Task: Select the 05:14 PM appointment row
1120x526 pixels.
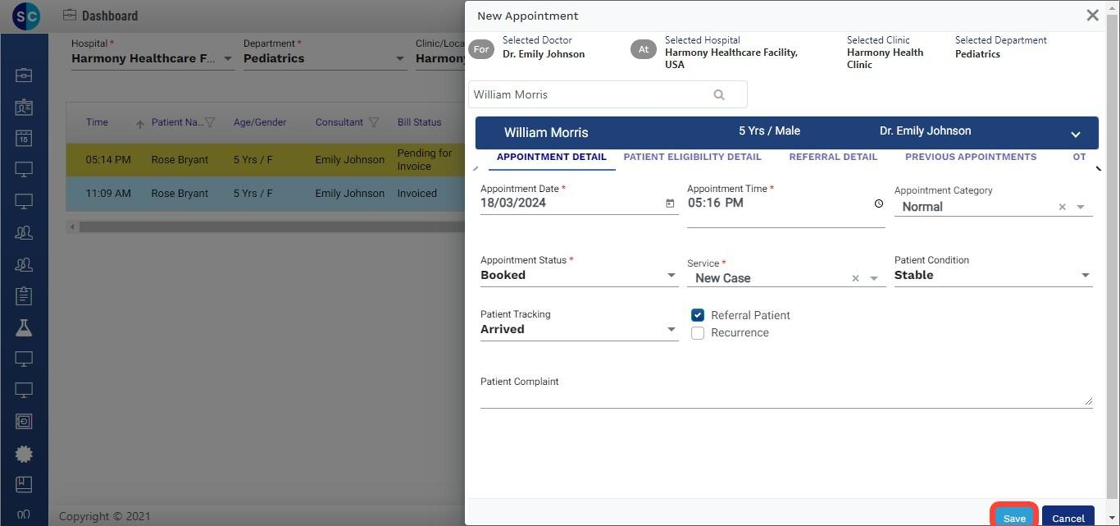Action: coord(266,160)
